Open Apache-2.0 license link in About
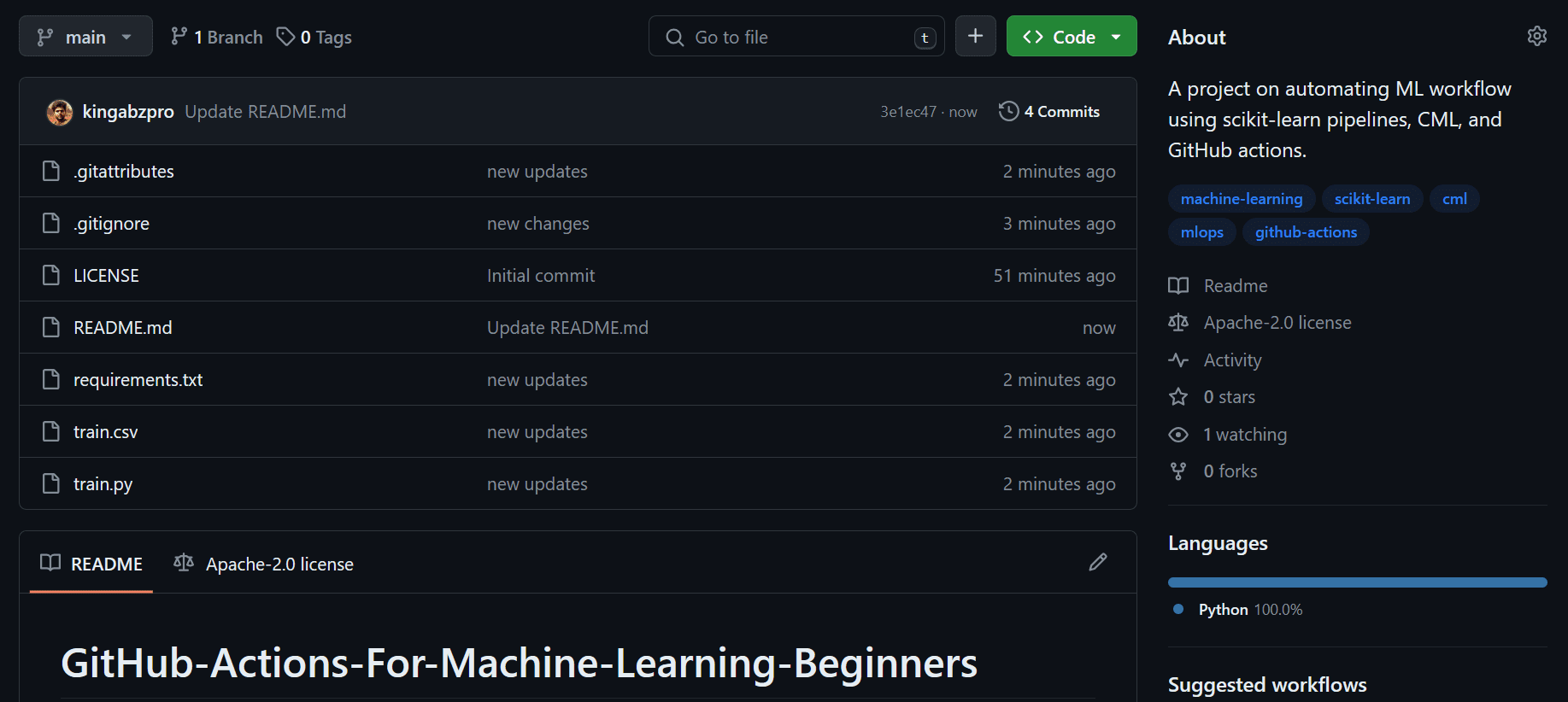Image resolution: width=1568 pixels, height=702 pixels. pyautogui.click(x=1277, y=323)
